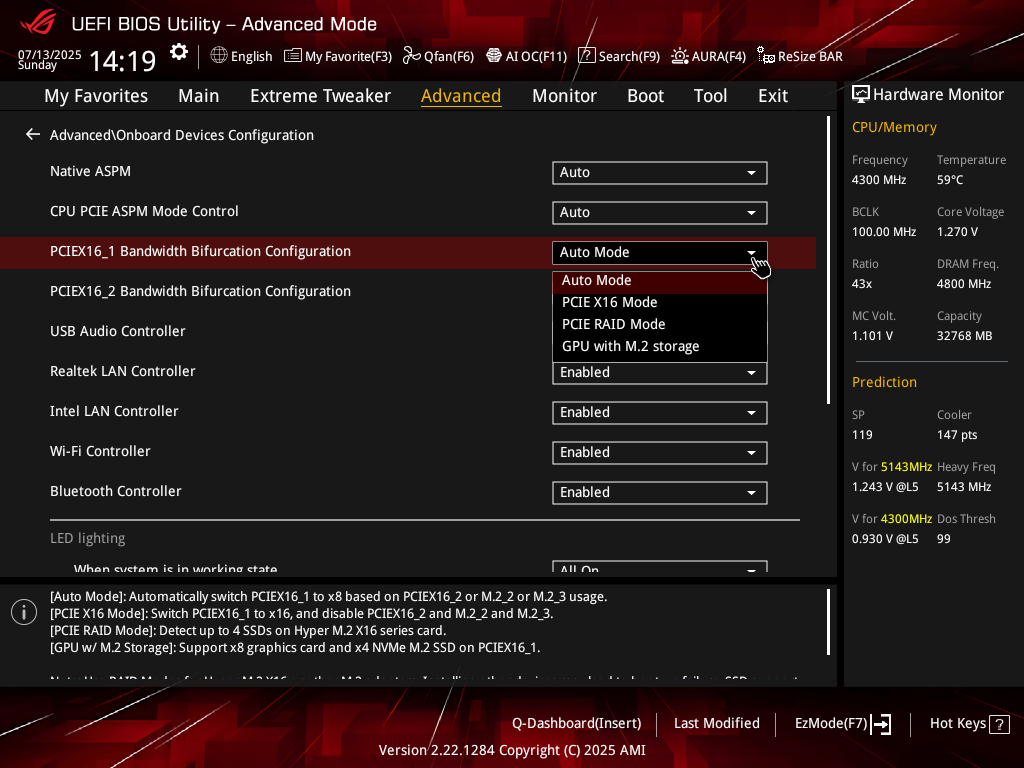This screenshot has height=768, width=1024.
Task: Open Wi-Fi Controller dropdown
Action: (x=660, y=453)
